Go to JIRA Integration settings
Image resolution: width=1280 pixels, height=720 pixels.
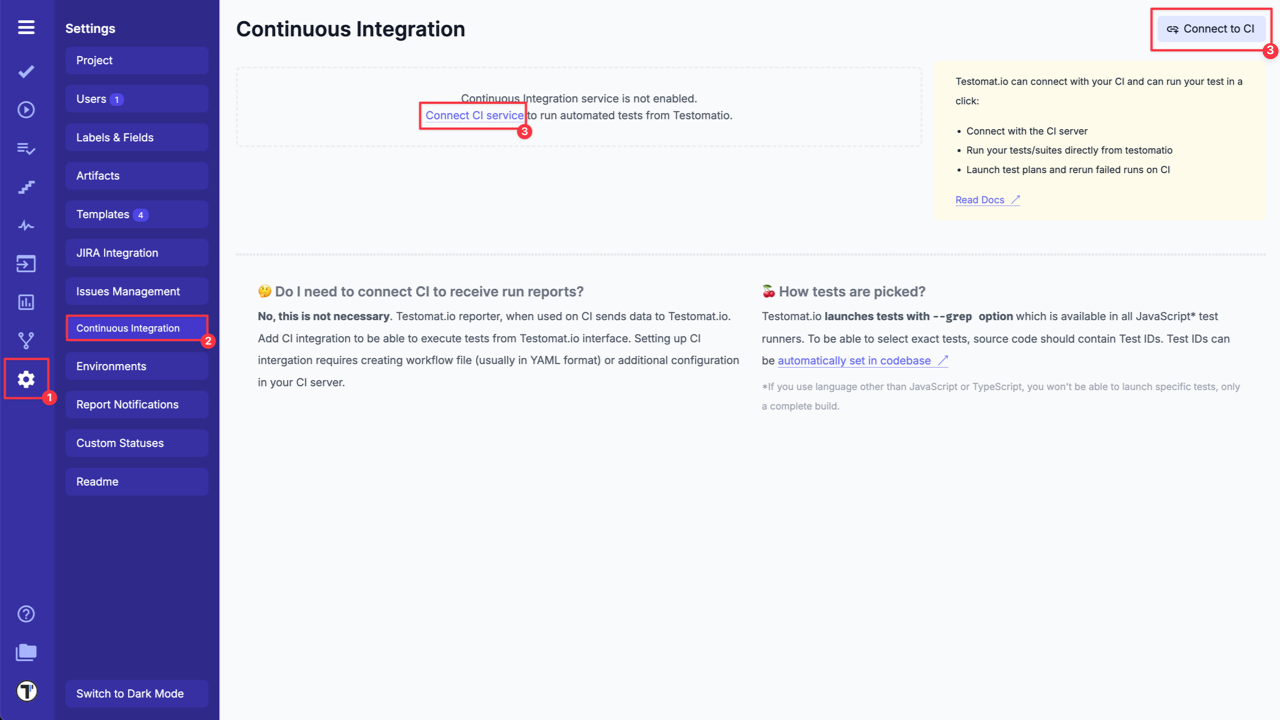click(x=137, y=253)
